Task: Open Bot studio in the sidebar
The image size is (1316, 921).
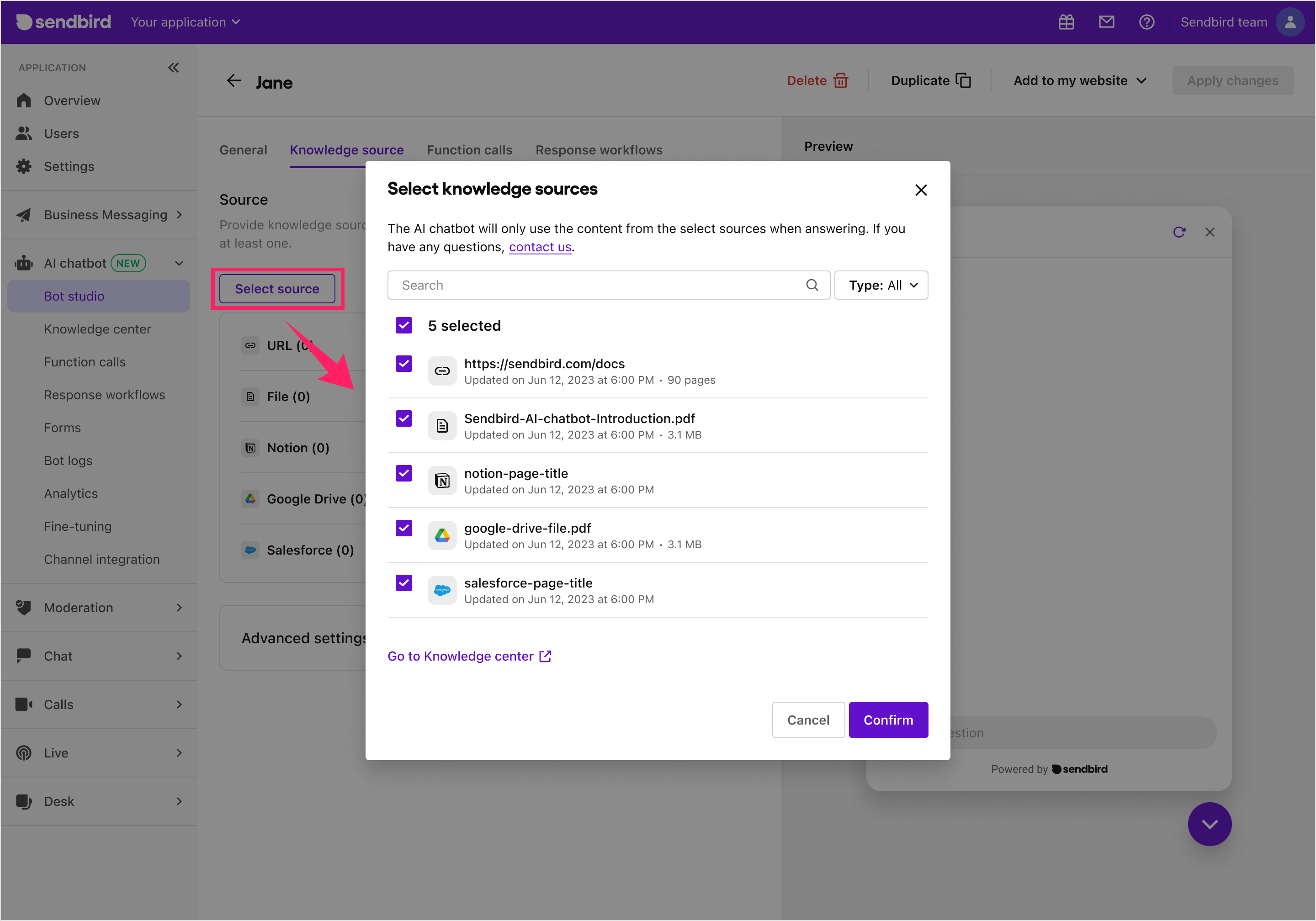Action: pos(99,296)
